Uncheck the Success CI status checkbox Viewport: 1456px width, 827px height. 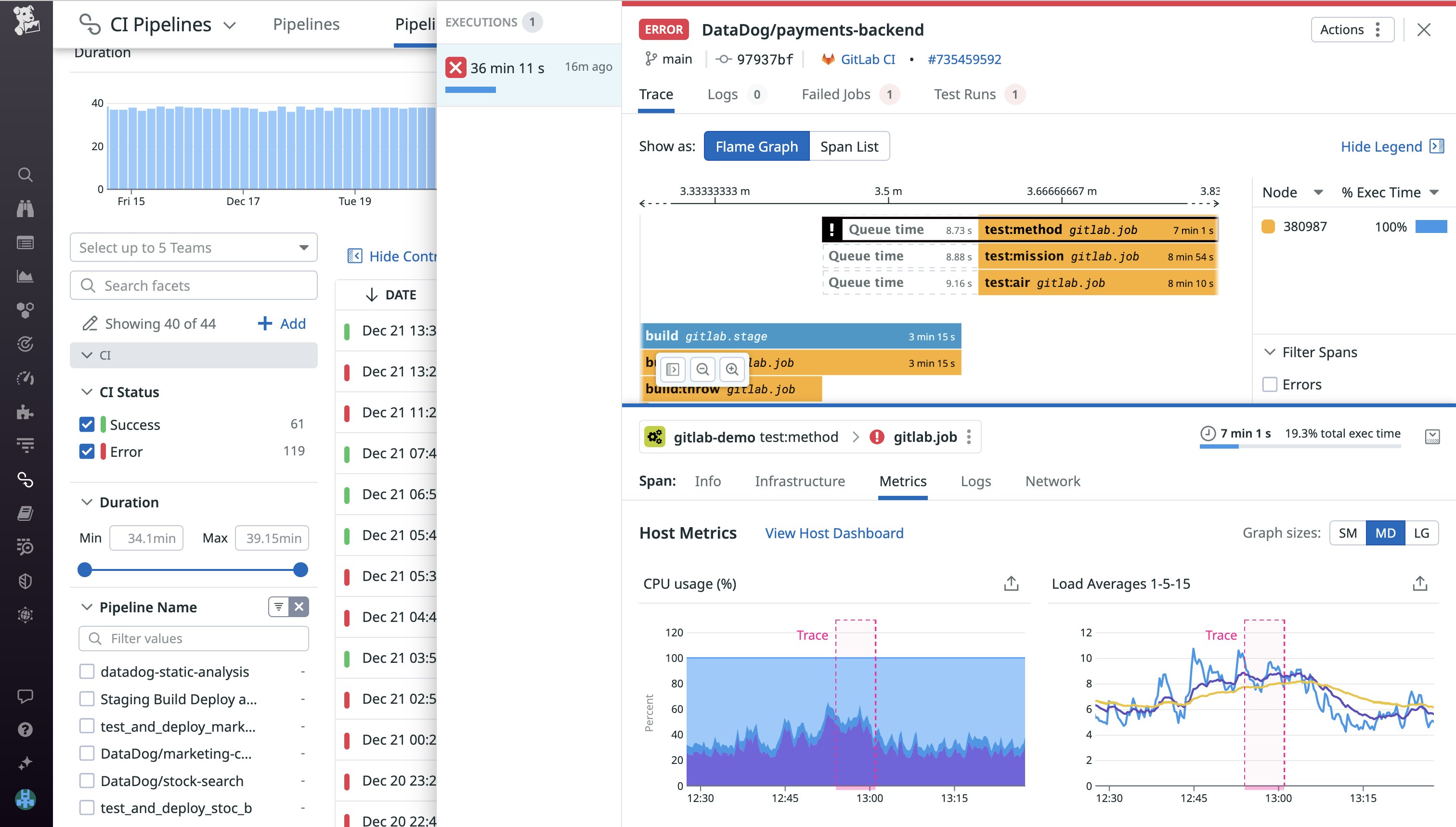tap(87, 424)
